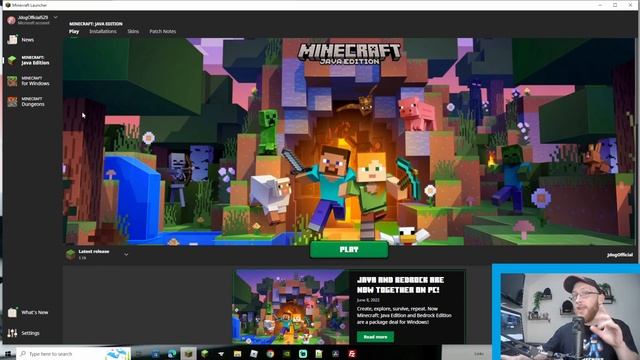Open the NVIDIA app on taskbar
This screenshot has height=360, width=640.
coord(287,353)
